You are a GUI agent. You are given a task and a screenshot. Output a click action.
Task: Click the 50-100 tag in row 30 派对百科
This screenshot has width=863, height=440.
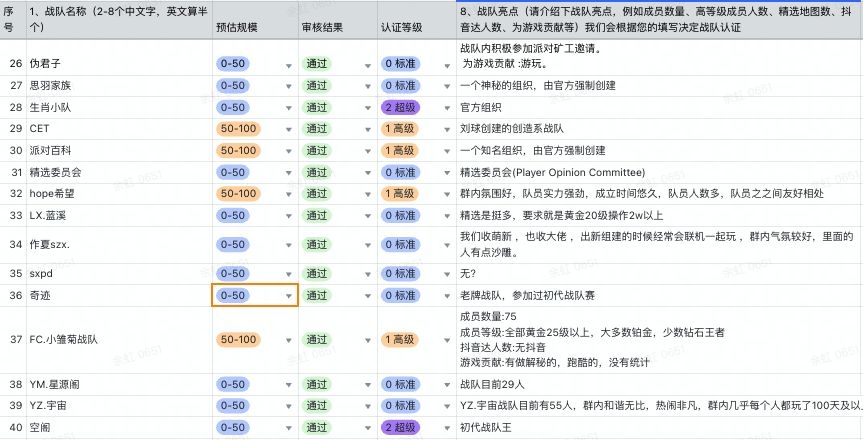(x=238, y=150)
